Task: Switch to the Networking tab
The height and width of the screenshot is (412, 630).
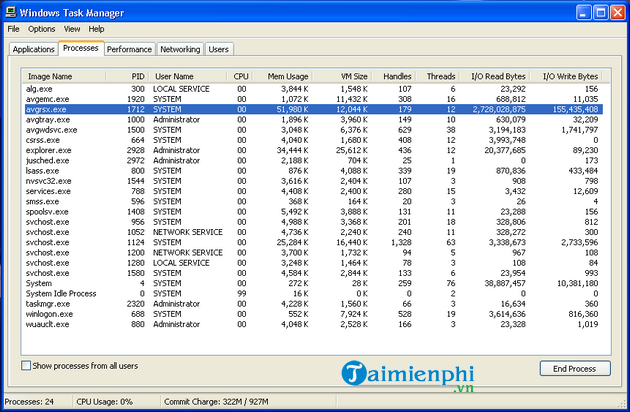Action: (x=180, y=49)
